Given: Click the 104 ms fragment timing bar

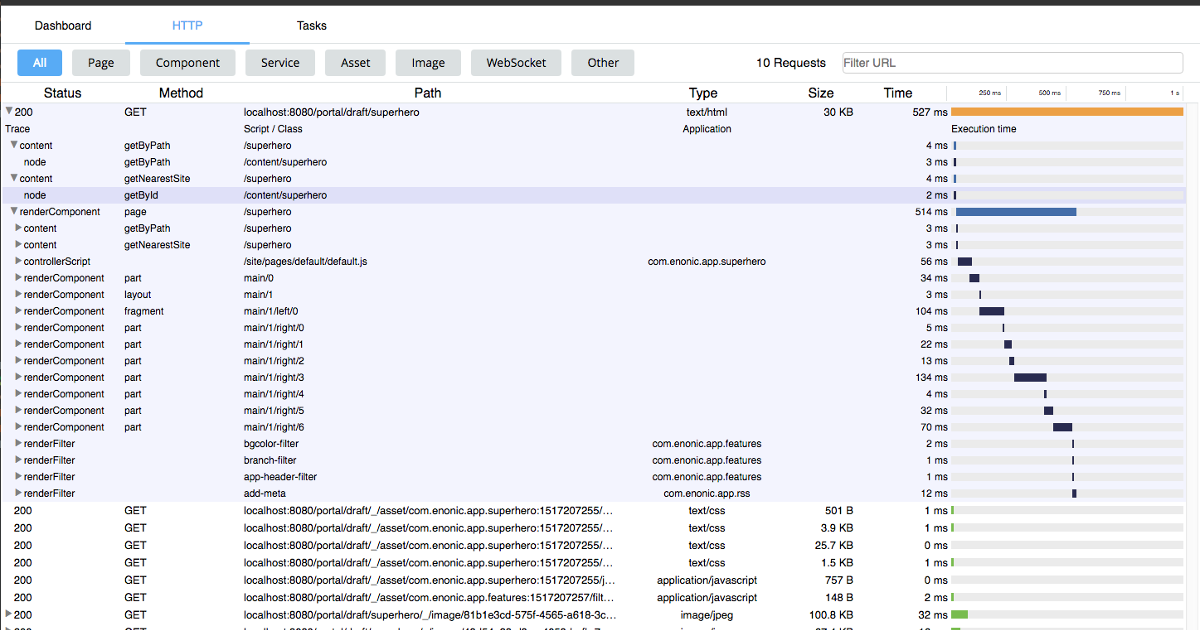Looking at the screenshot, I should coord(991,311).
